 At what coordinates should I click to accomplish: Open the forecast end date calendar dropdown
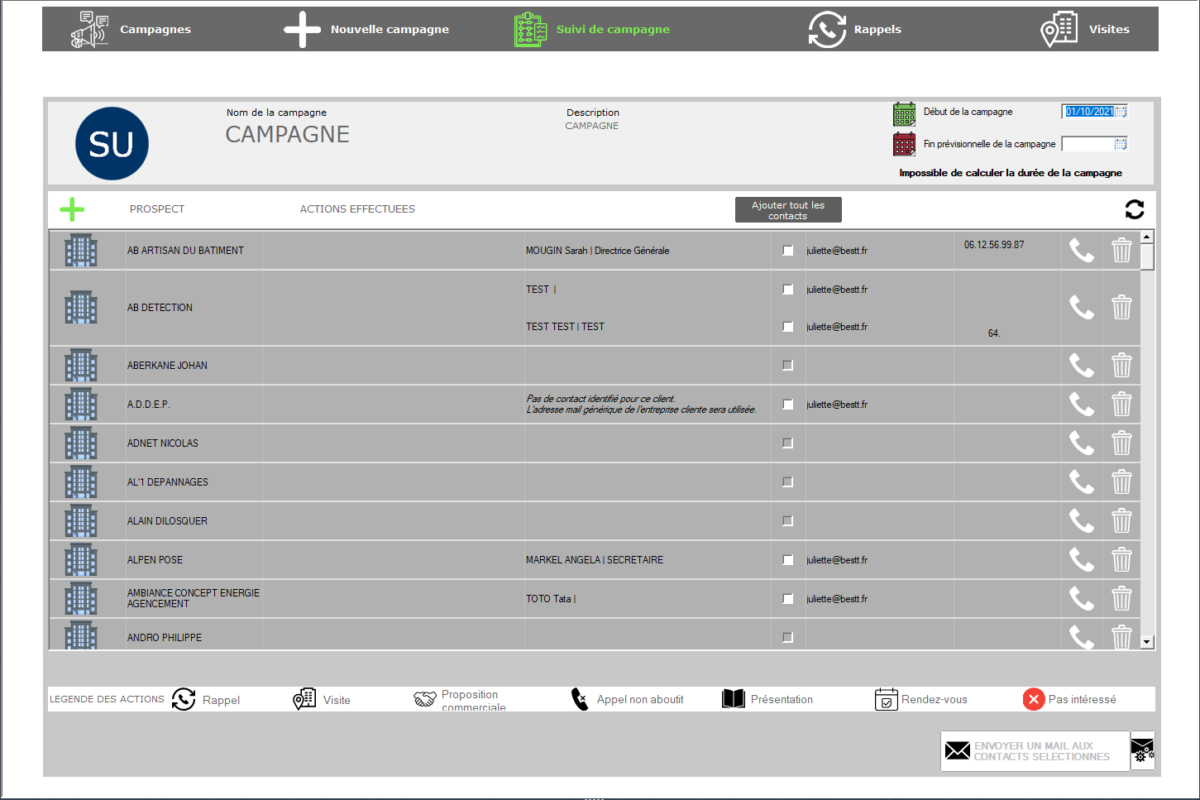[1121, 144]
